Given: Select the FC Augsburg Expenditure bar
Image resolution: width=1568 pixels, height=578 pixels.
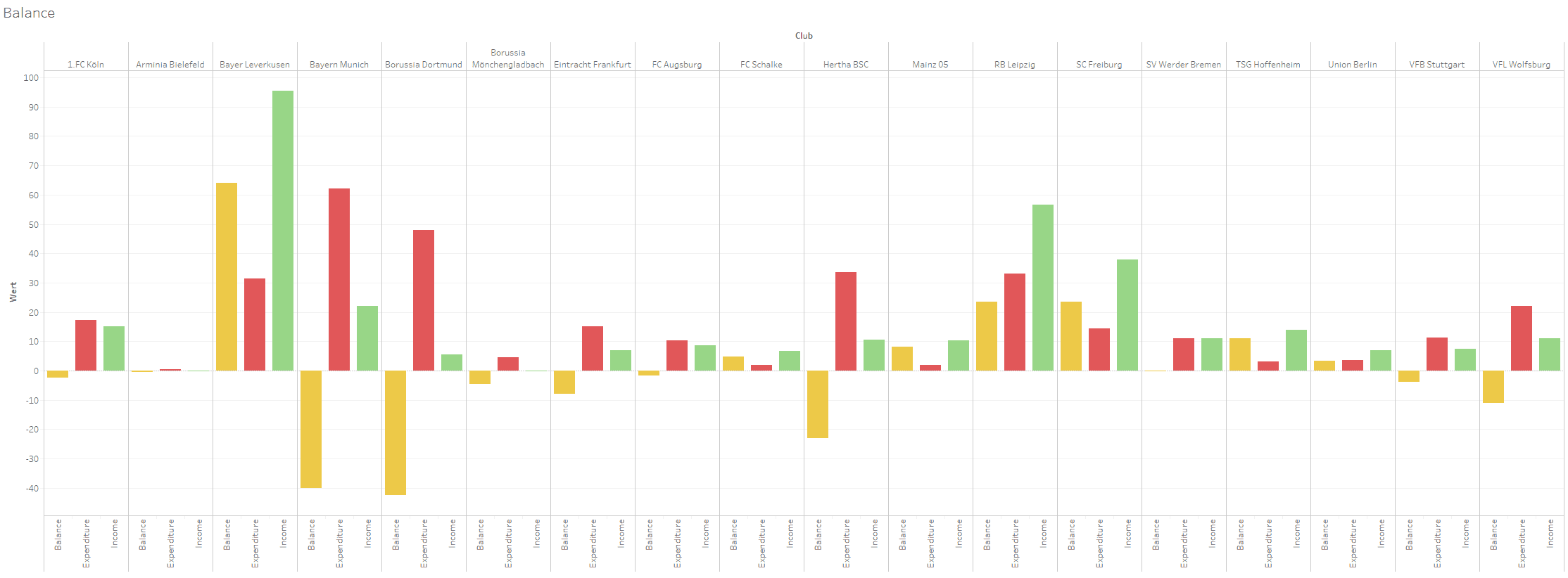Looking at the screenshot, I should tap(677, 356).
